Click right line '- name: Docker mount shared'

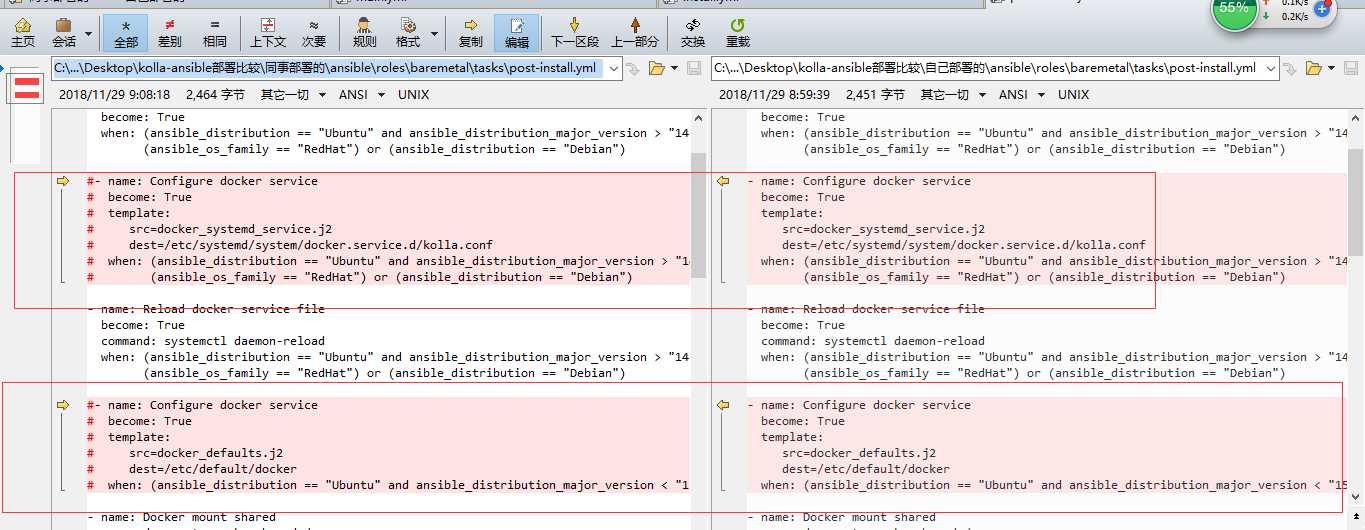coord(841,517)
